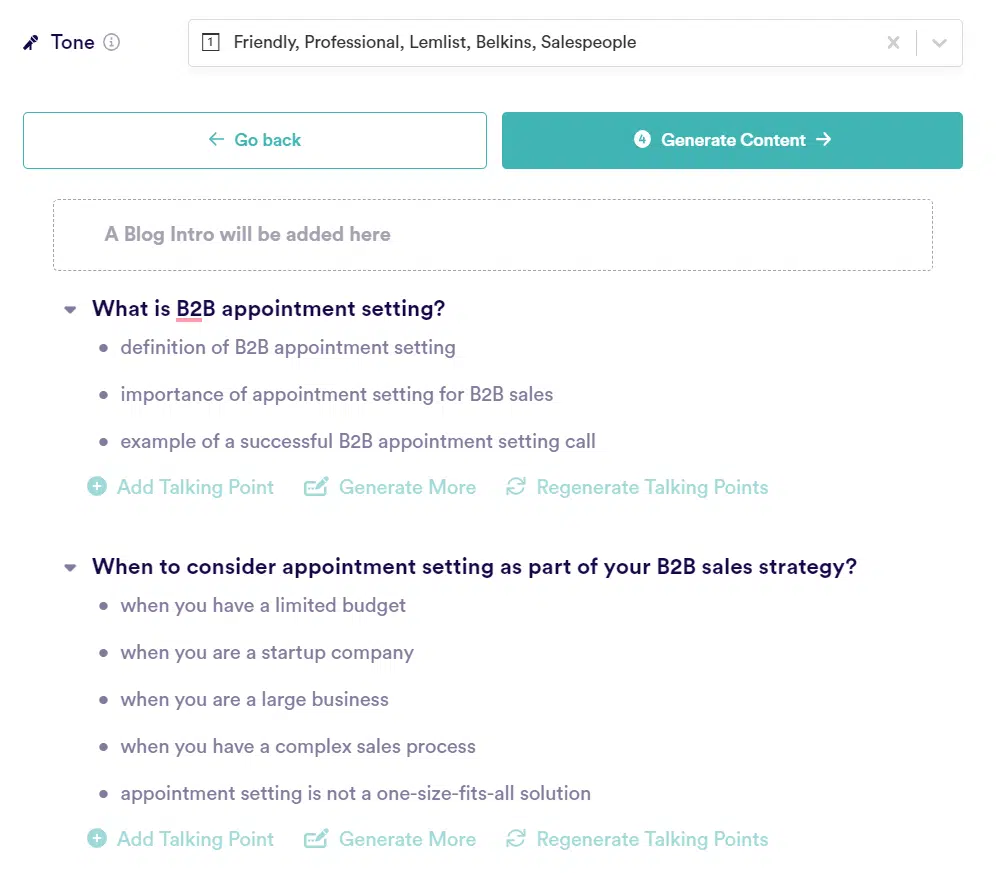
Task: Click Generate More icon under first section
Action: [x=316, y=487]
